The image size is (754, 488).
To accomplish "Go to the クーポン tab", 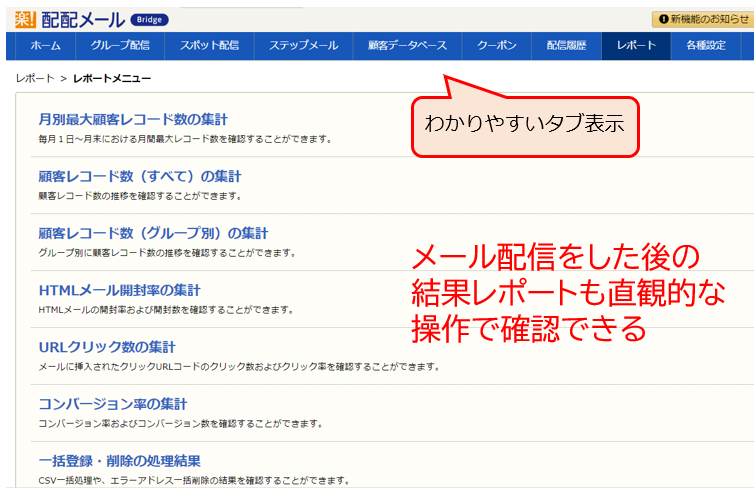I will click(497, 46).
